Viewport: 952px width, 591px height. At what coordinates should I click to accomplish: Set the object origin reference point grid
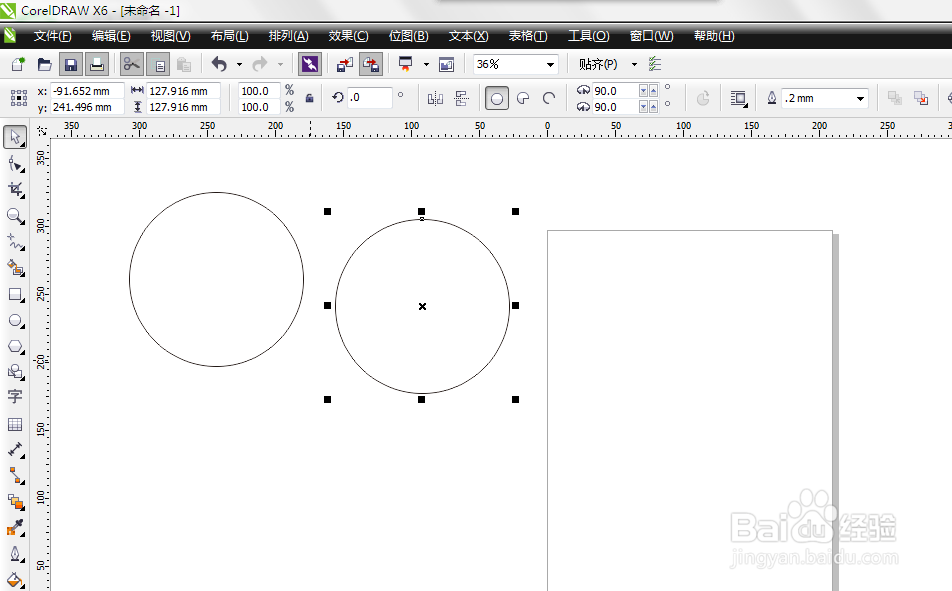pyautogui.click(x=19, y=98)
